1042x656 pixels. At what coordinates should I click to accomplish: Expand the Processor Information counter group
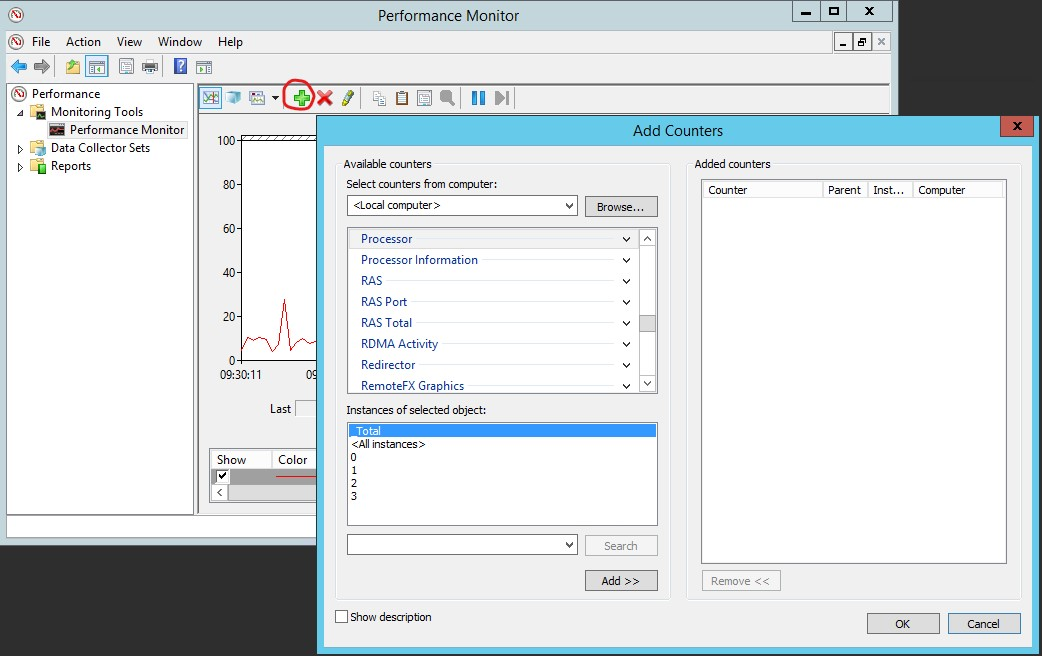(626, 260)
